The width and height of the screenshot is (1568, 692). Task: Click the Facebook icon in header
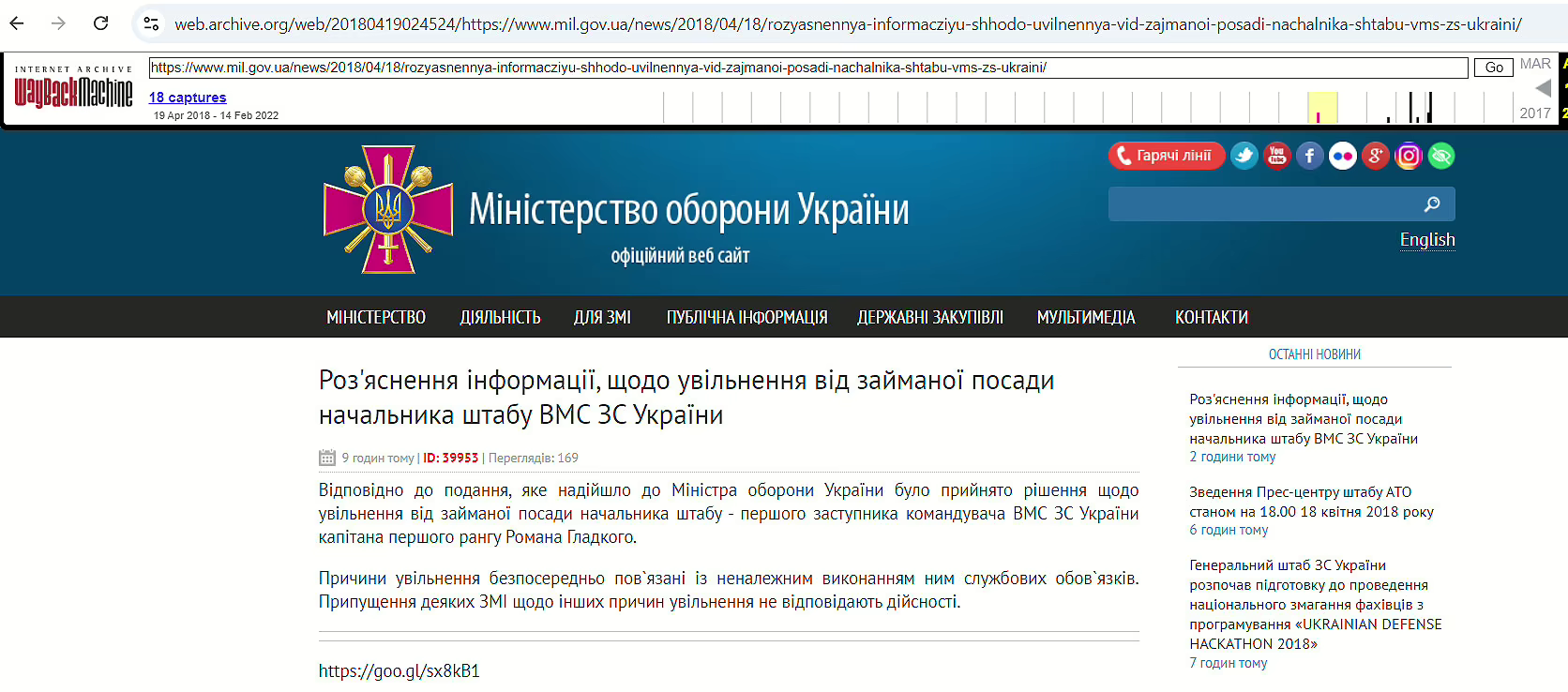pyautogui.click(x=1310, y=156)
